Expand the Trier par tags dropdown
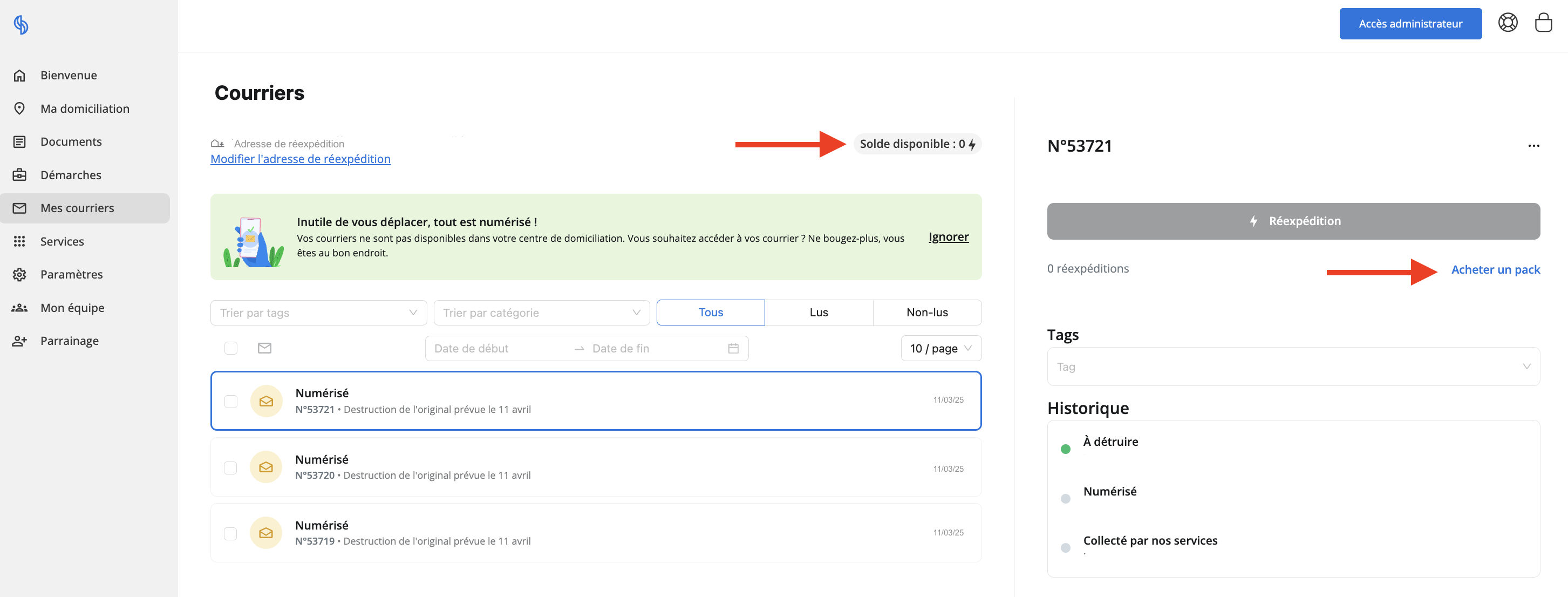This screenshot has height=597, width=1568. pyautogui.click(x=318, y=313)
